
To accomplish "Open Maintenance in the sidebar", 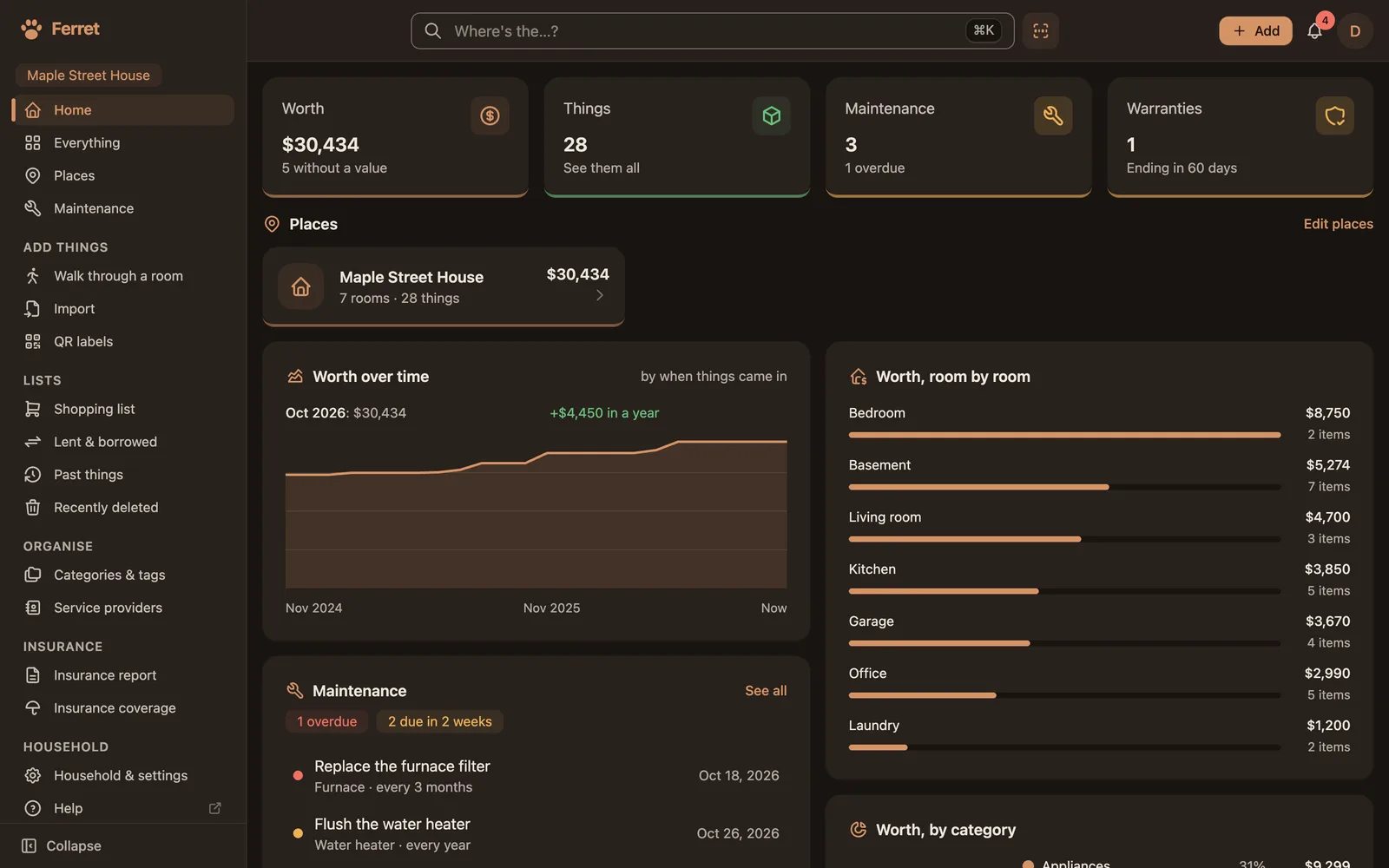I will click(x=123, y=208).
